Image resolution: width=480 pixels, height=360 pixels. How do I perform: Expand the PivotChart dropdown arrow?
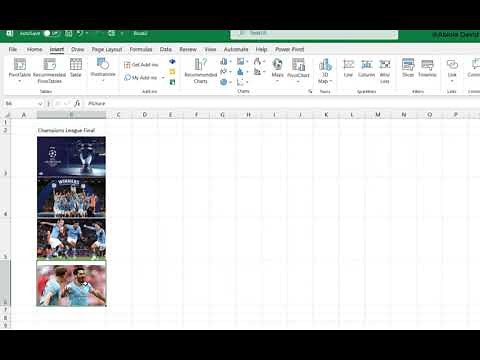pos(298,81)
